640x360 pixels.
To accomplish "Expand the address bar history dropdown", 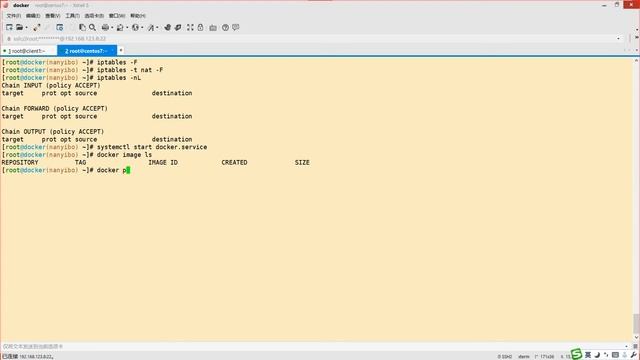I will click(x=618, y=39).
